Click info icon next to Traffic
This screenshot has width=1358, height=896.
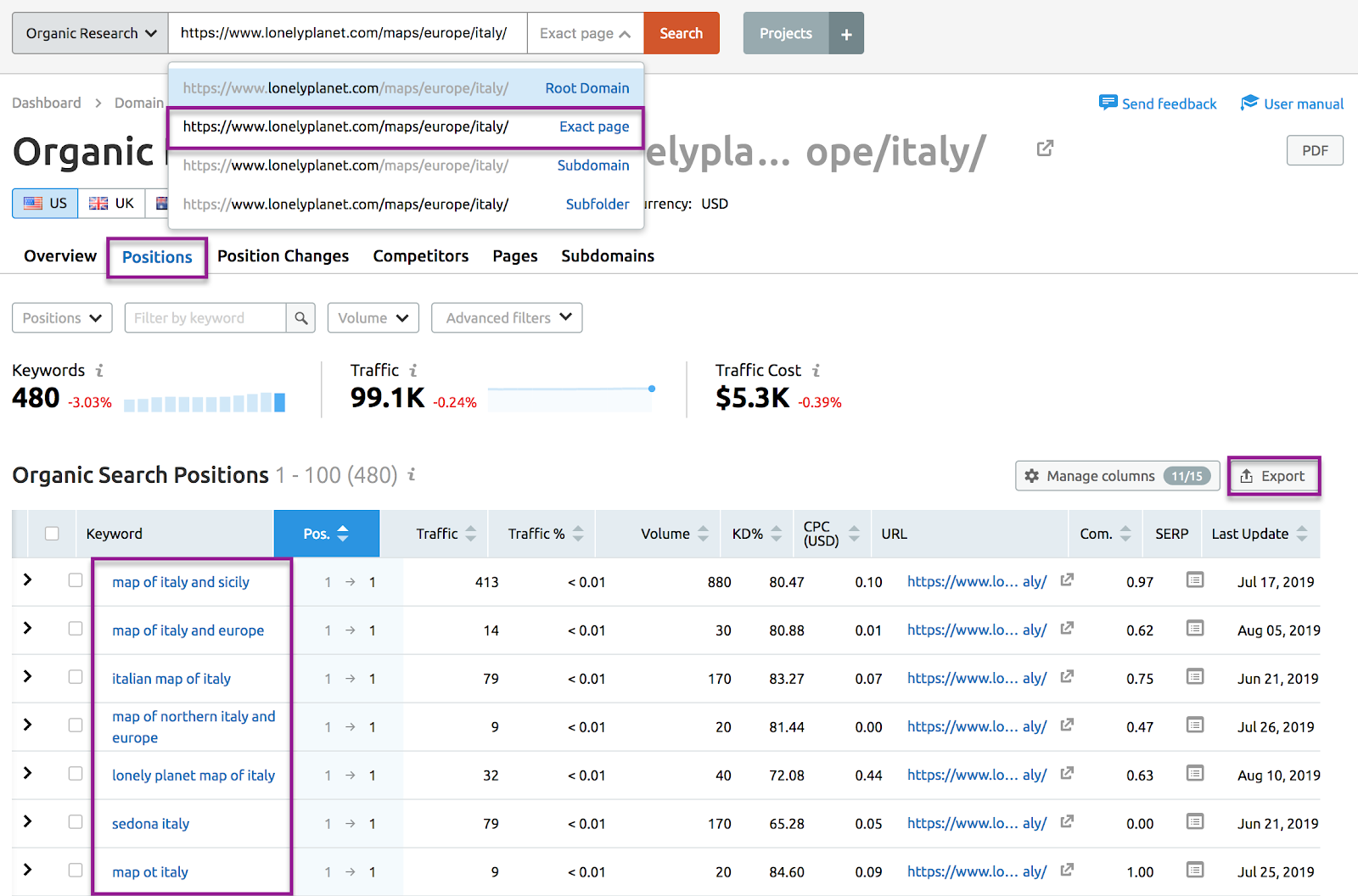413,371
